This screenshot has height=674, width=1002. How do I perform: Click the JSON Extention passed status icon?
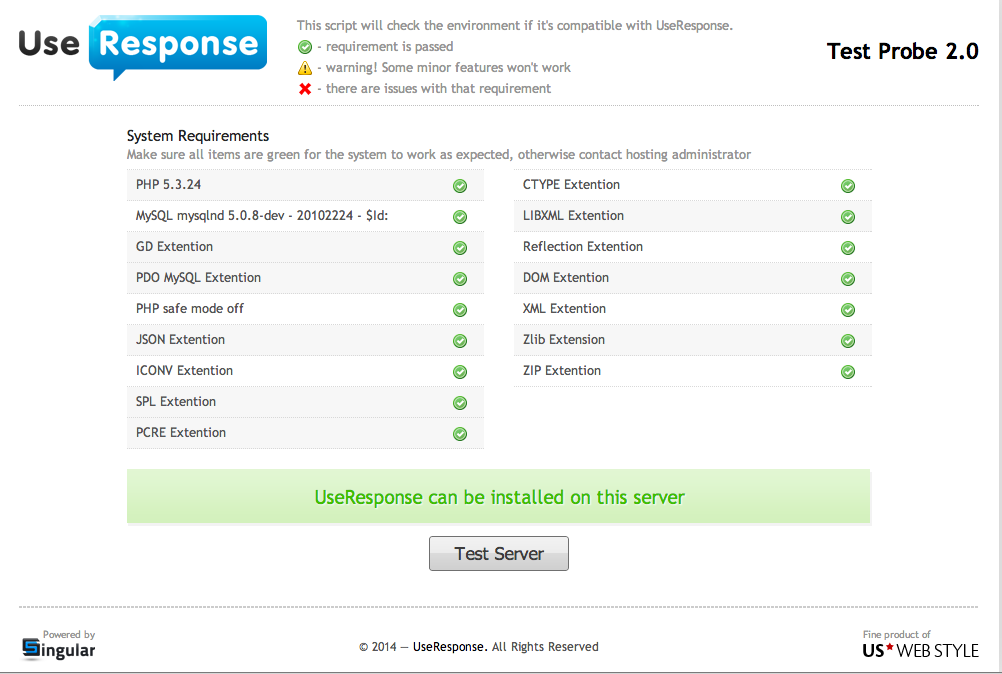pyautogui.click(x=460, y=341)
